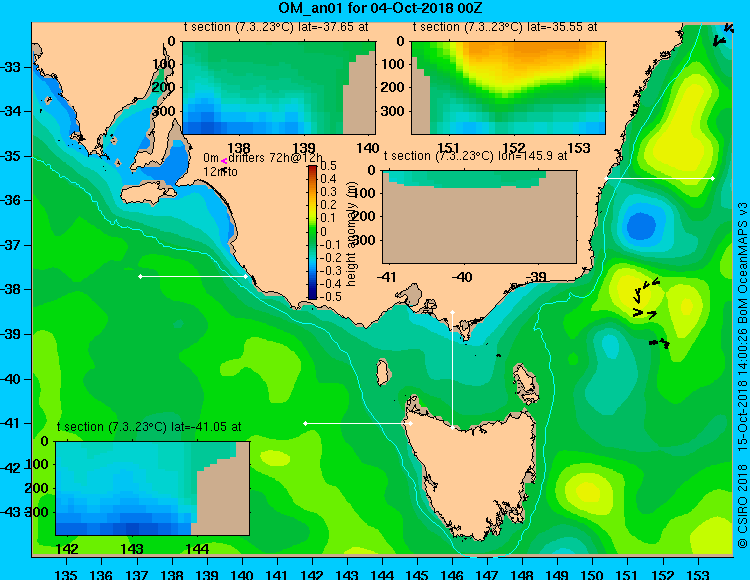Click the '15-Oct-2018 14:00:26 BoM OceanMAPS v3' timestamp text

point(742,327)
